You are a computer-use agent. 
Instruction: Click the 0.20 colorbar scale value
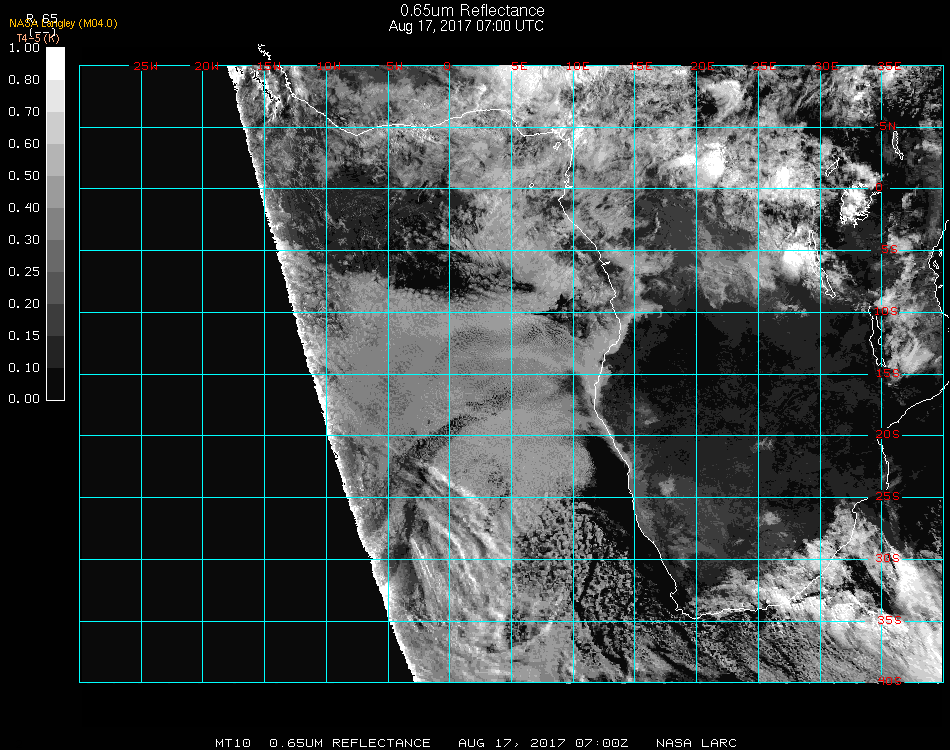(x=24, y=304)
